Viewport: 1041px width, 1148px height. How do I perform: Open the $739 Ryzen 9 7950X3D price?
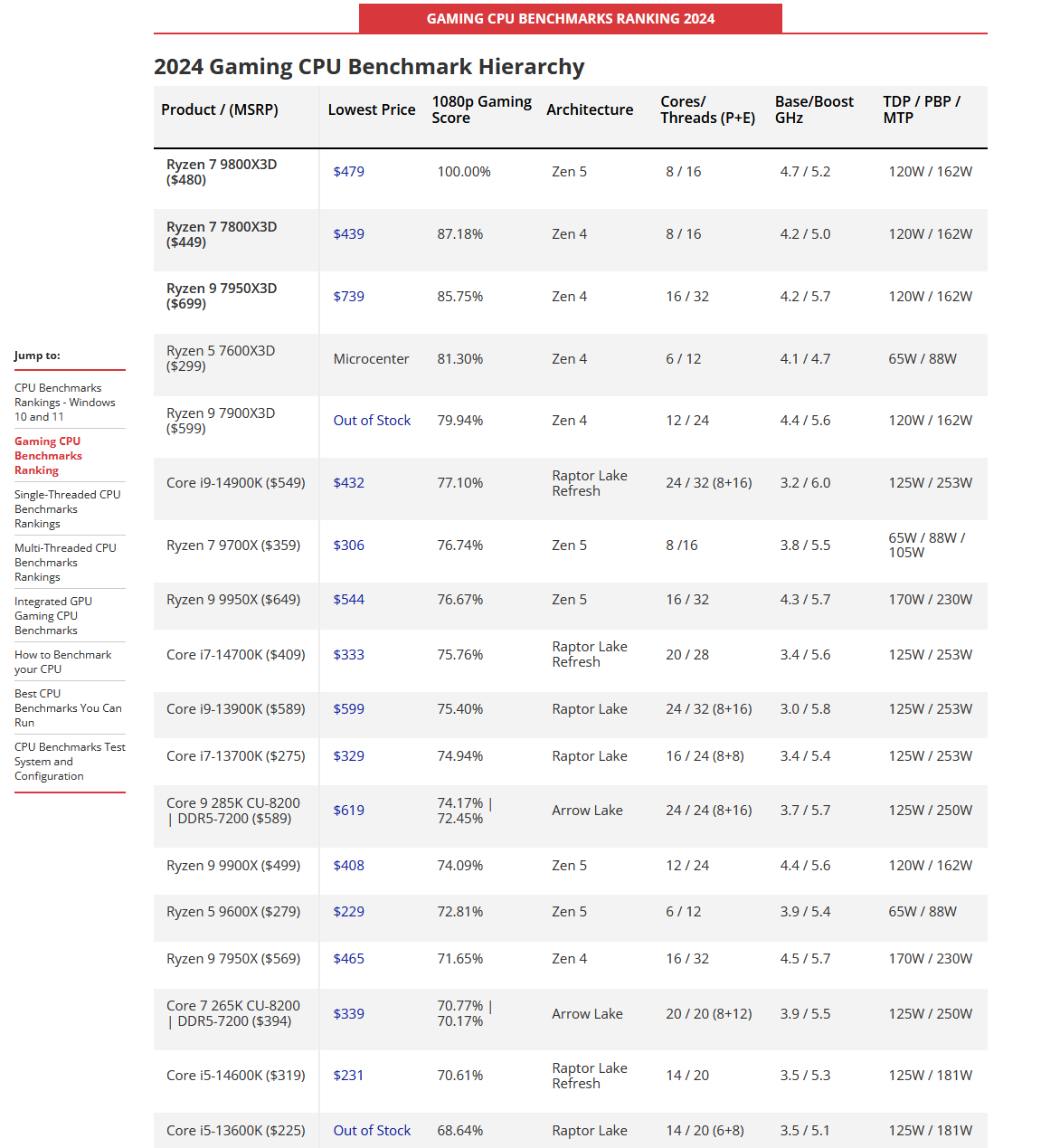[348, 297]
